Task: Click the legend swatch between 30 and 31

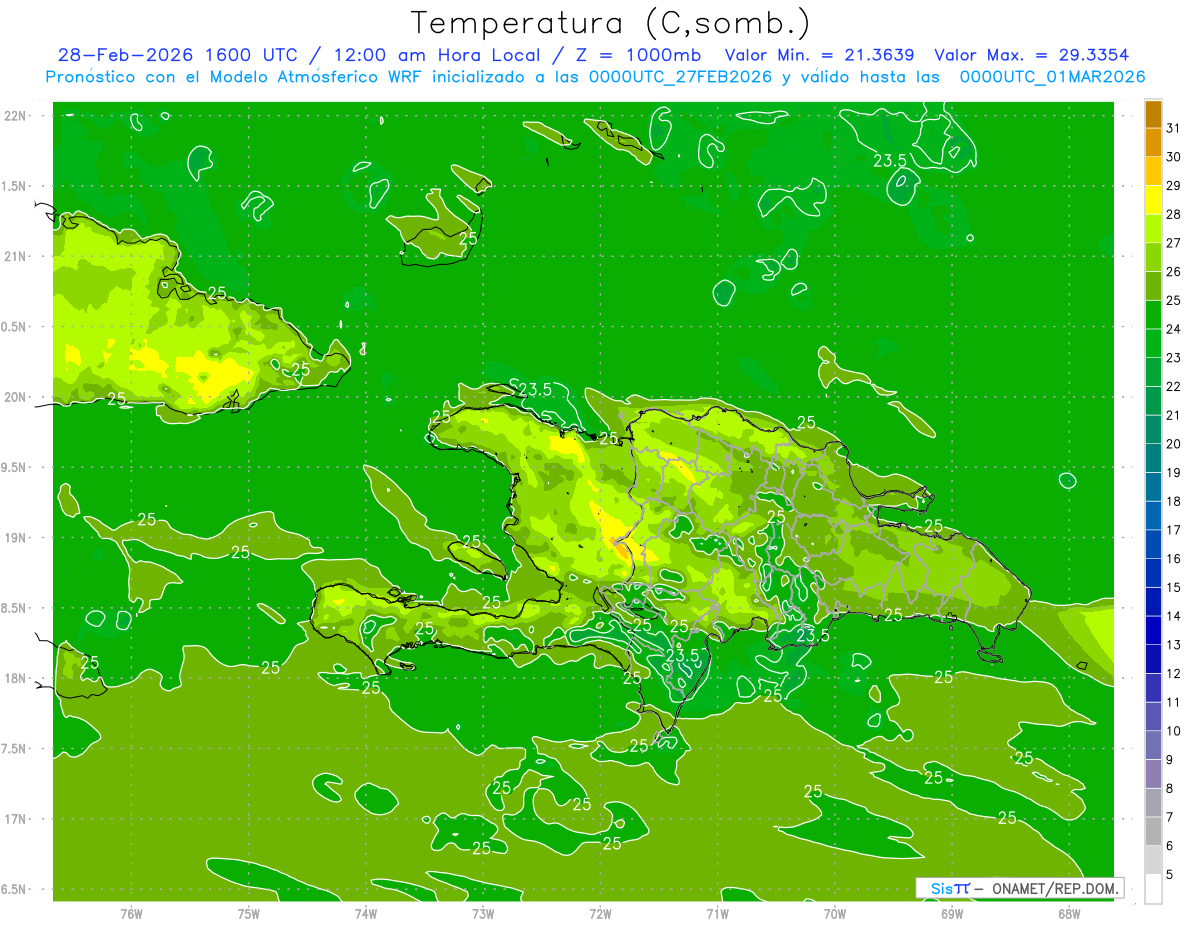Action: 1153,143
